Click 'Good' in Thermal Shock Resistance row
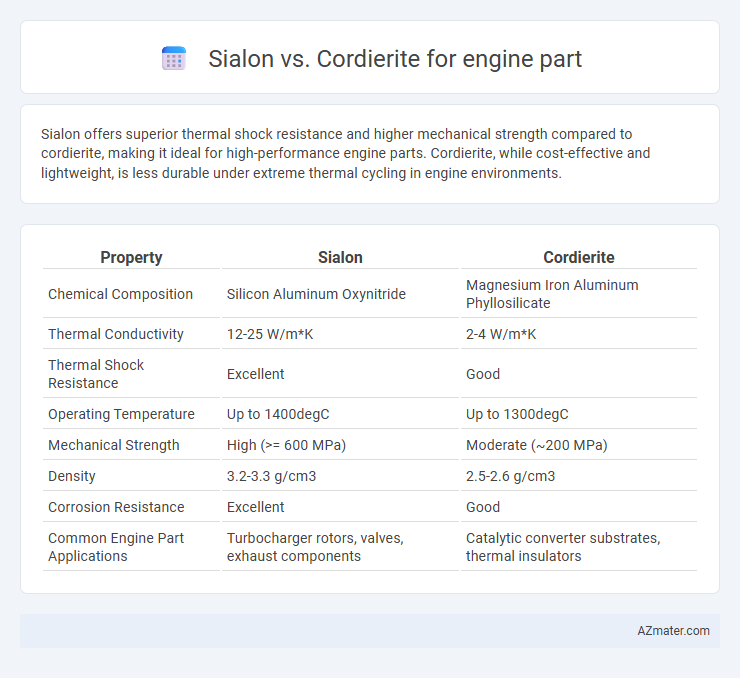Screen dimensions: 740x678 (483, 374)
